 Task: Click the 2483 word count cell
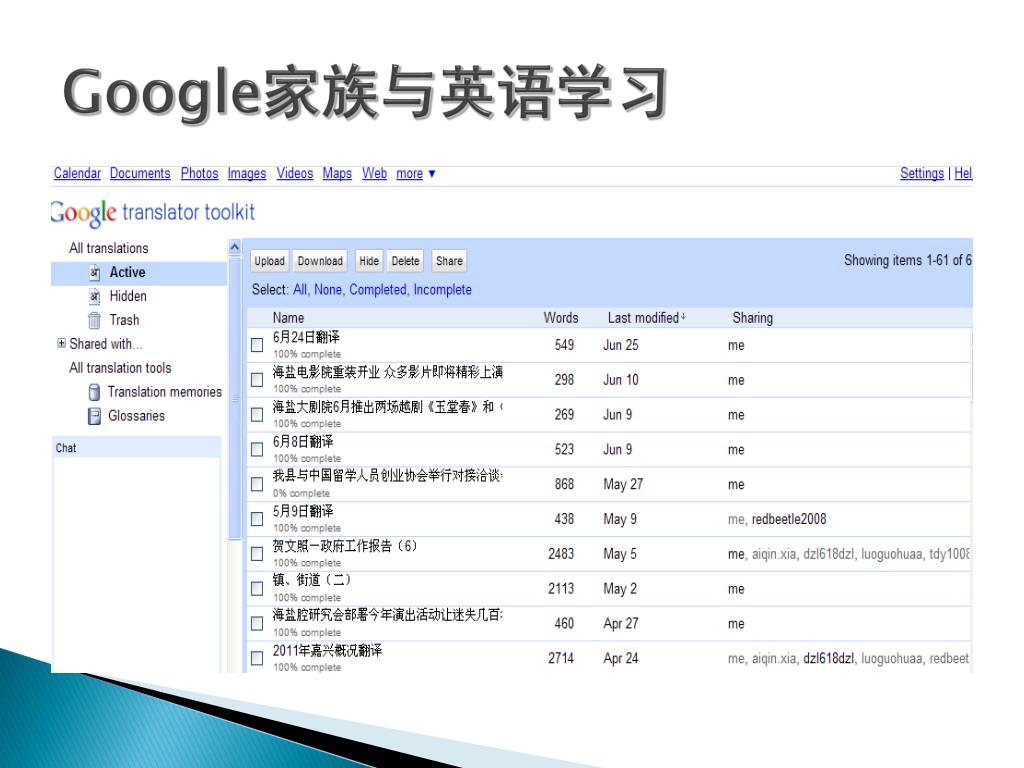(561, 554)
